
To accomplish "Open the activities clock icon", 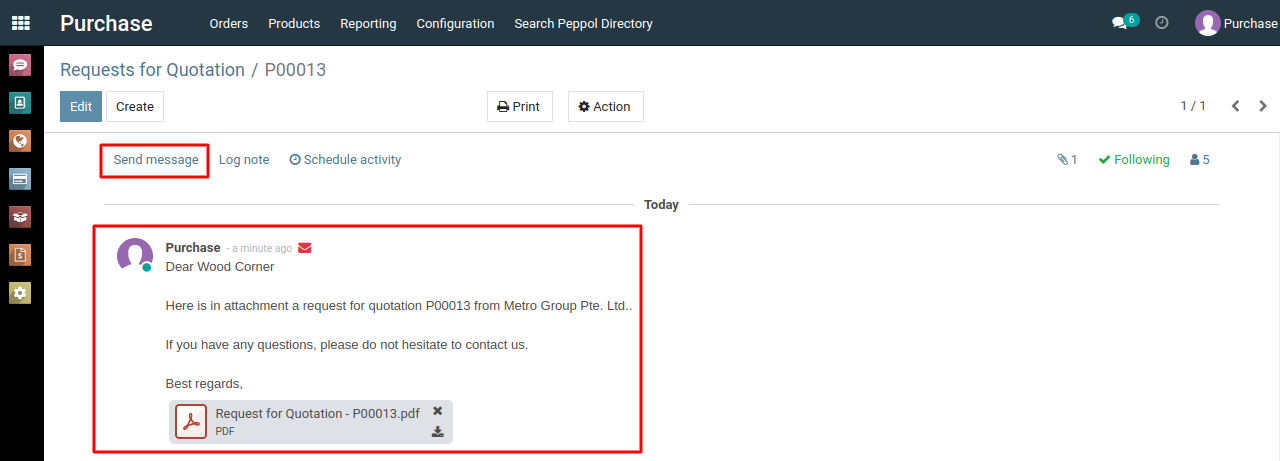I will click(1162, 23).
